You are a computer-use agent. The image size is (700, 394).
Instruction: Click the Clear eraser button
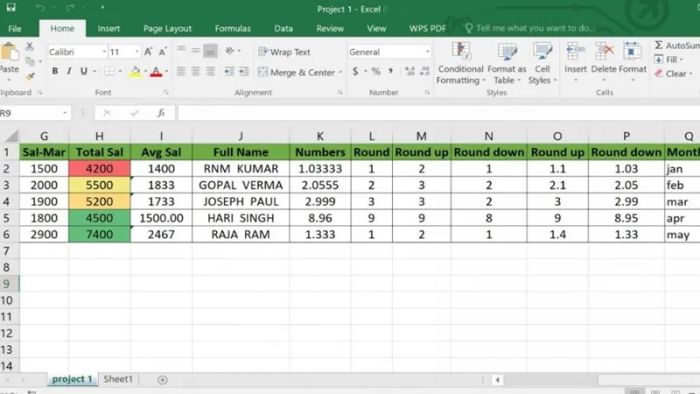point(673,74)
